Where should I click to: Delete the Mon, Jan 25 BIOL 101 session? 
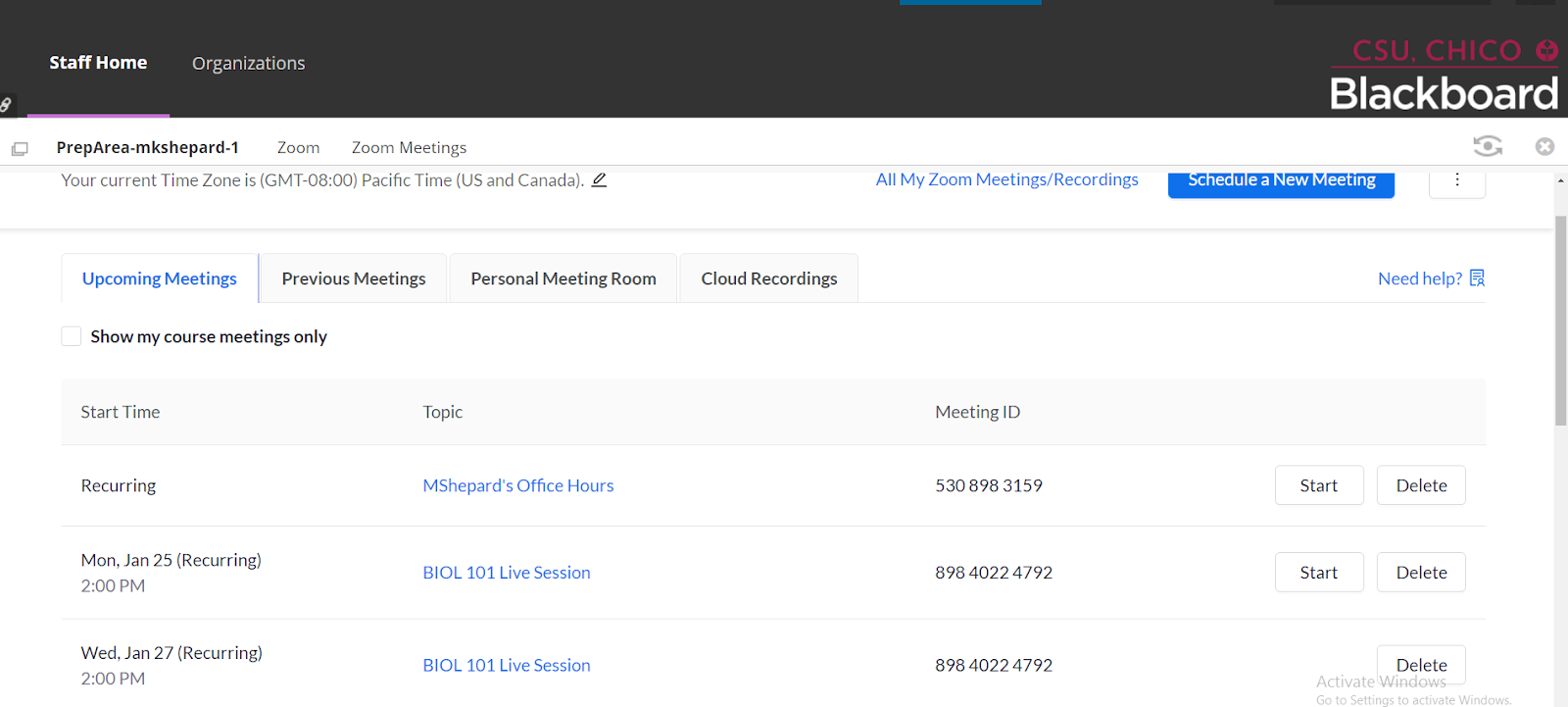coord(1421,573)
